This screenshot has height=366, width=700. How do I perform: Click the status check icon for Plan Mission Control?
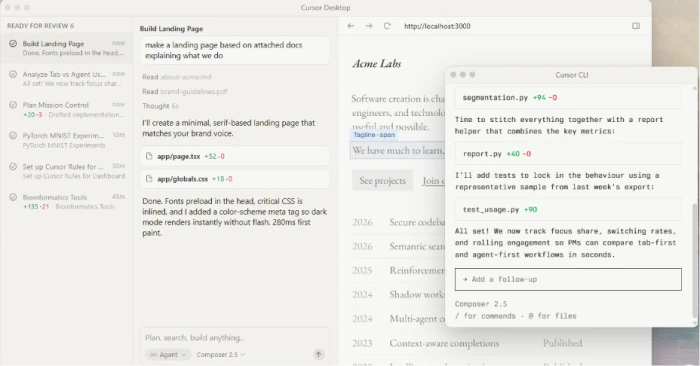[x=13, y=105]
